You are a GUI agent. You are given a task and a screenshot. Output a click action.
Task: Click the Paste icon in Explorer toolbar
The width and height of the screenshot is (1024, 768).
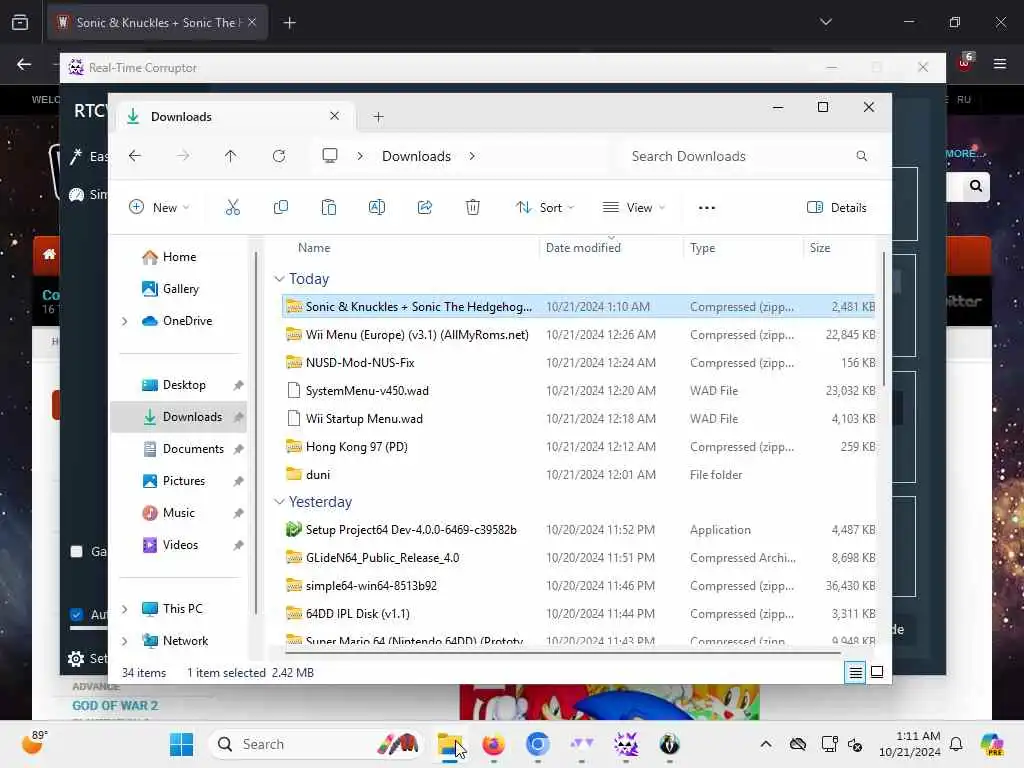(x=328, y=208)
